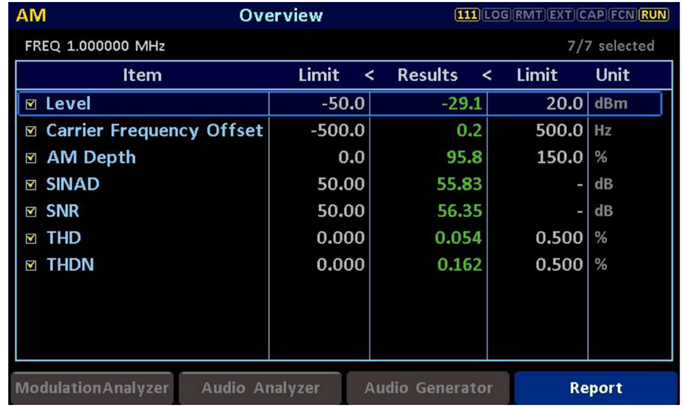
Task: Click the CAP status indicator
Action: [x=592, y=15]
